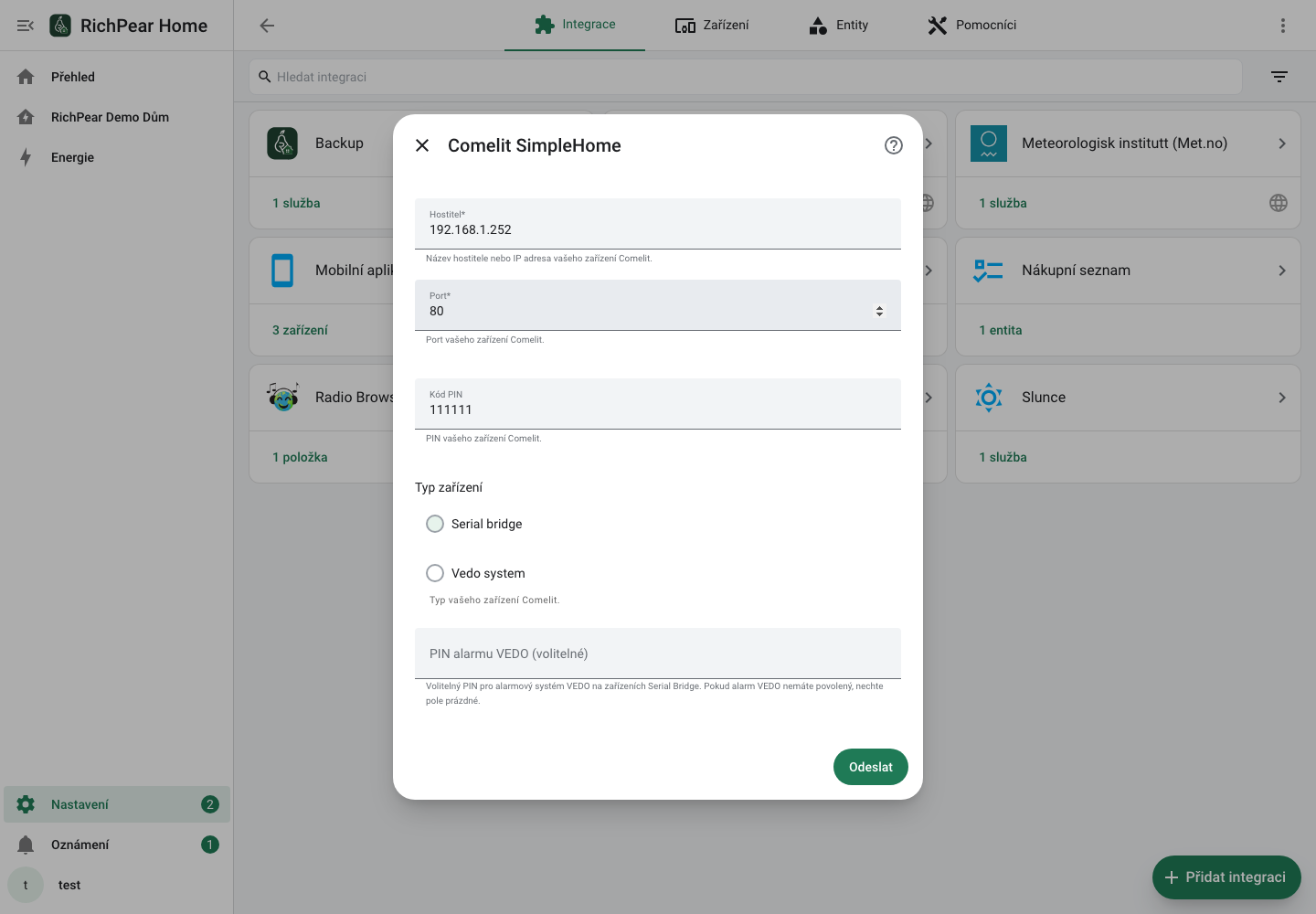
Task: Click the Port input field
Action: tap(658, 305)
